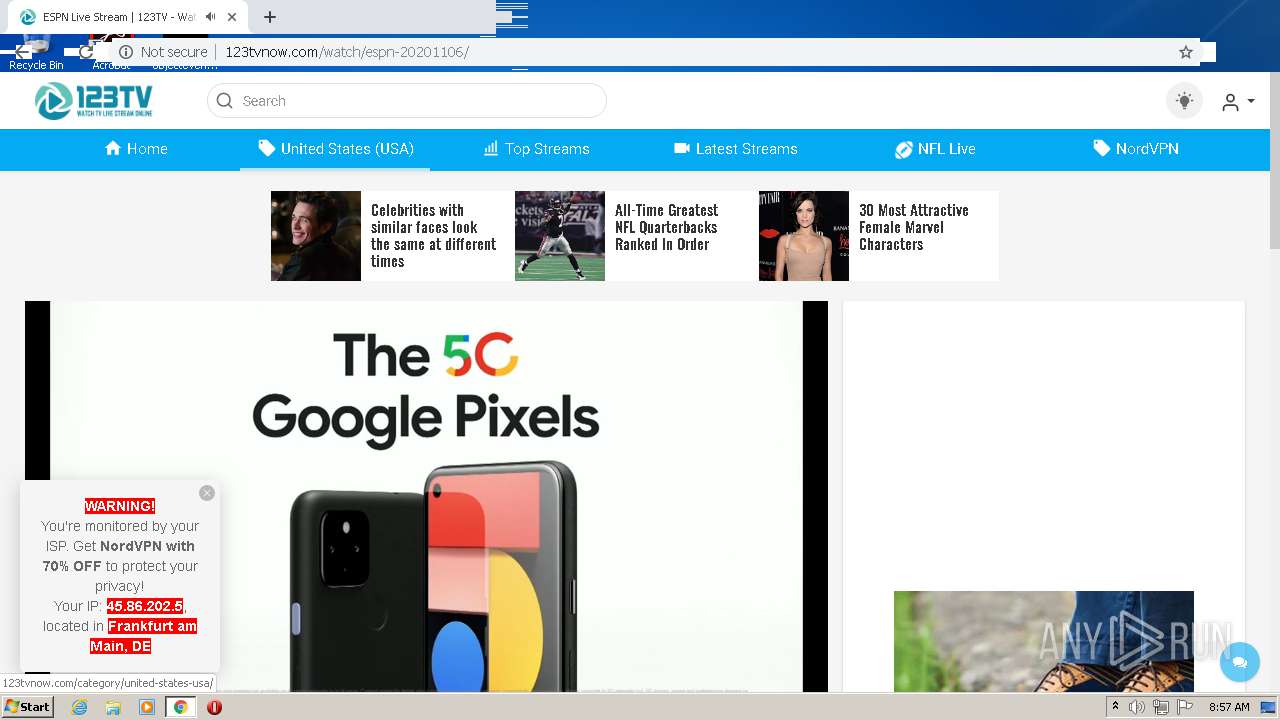Image resolution: width=1280 pixels, height=720 pixels.
Task: Click the search magnifier icon
Action: click(225, 101)
